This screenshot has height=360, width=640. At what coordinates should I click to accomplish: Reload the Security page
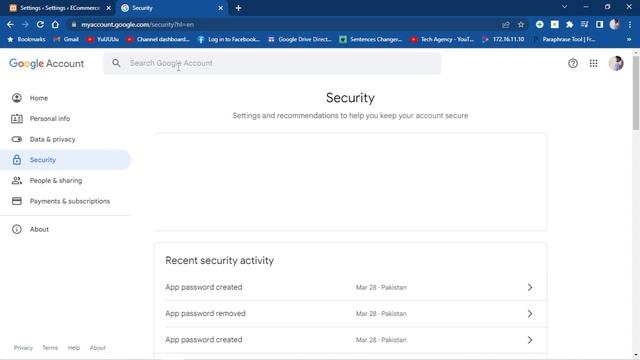point(40,24)
